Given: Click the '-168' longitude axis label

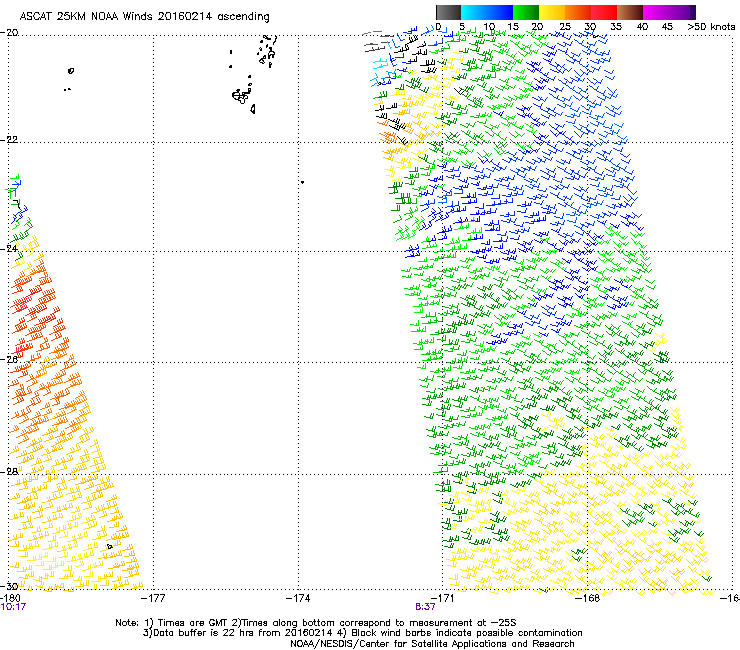Looking at the screenshot, I should click(x=588, y=598).
